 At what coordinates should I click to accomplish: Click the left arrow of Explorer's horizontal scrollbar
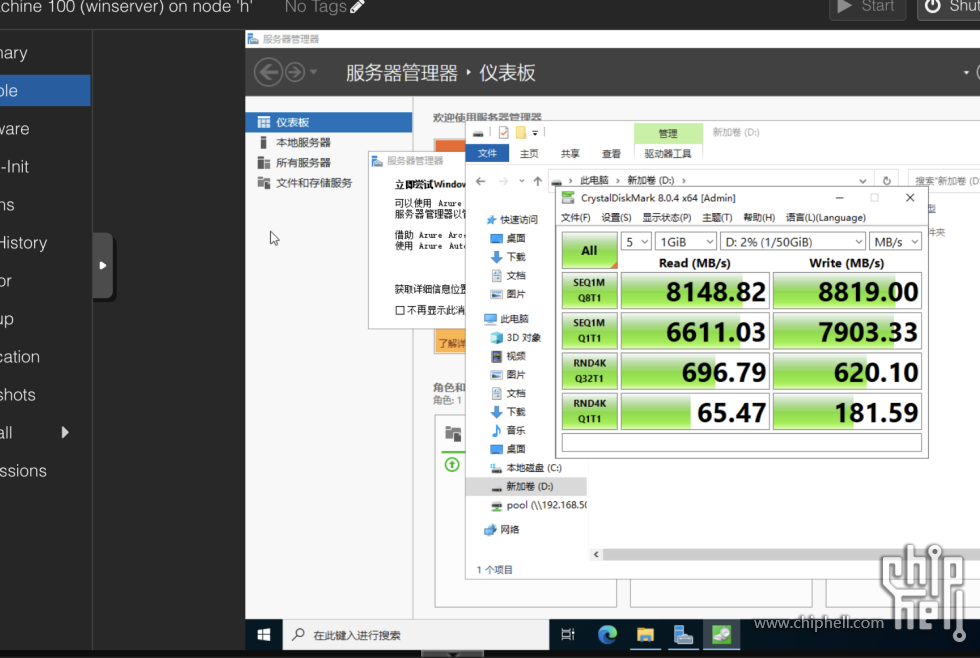pos(596,554)
